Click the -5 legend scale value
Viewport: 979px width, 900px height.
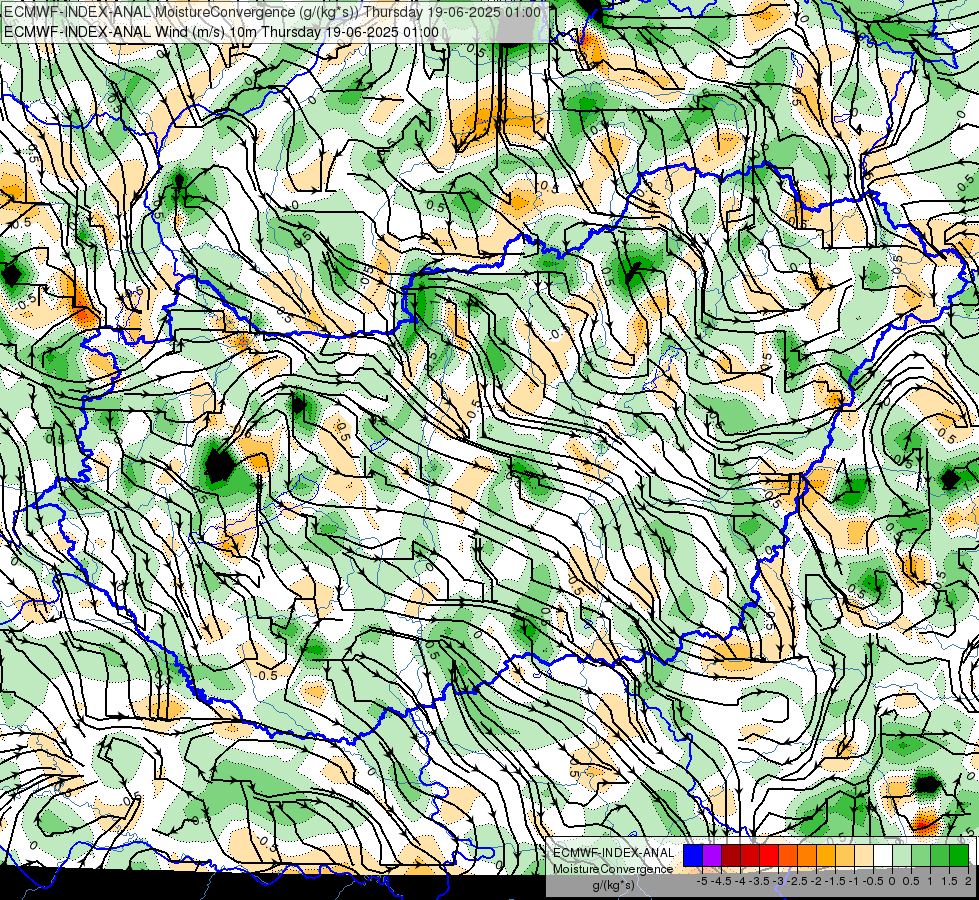702,881
